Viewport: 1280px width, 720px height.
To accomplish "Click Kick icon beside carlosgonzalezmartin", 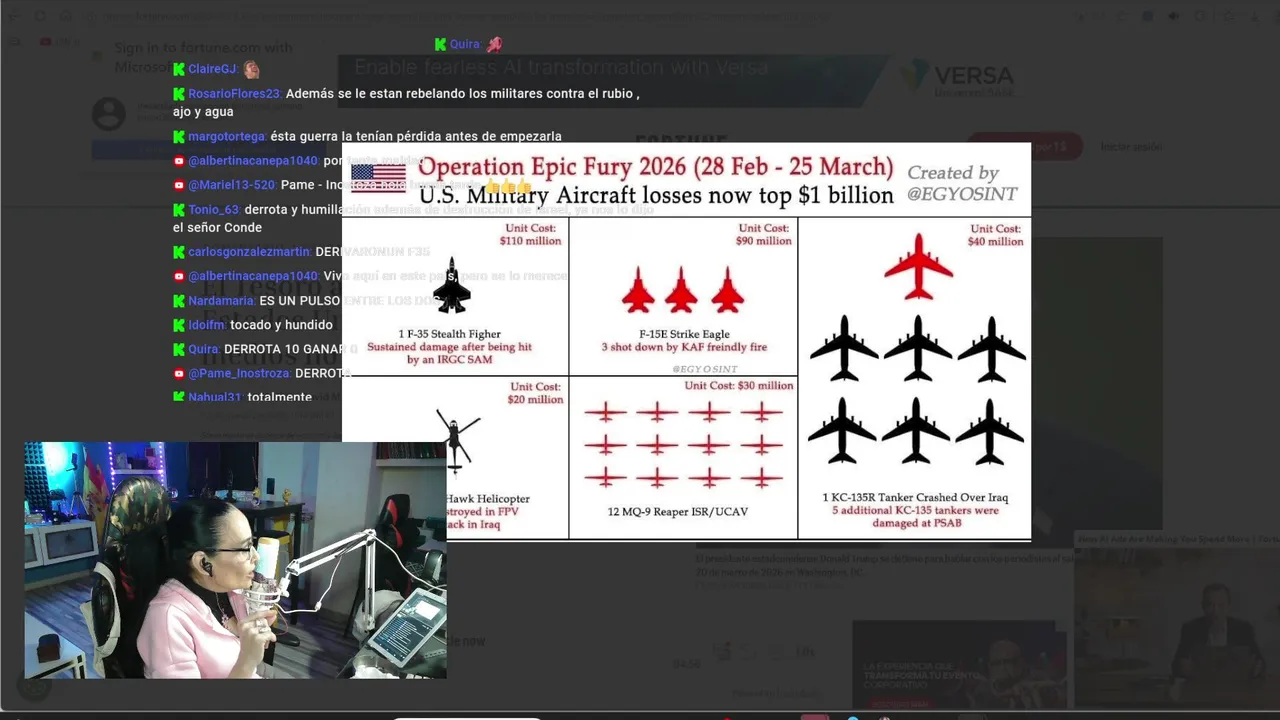I will tap(179, 252).
